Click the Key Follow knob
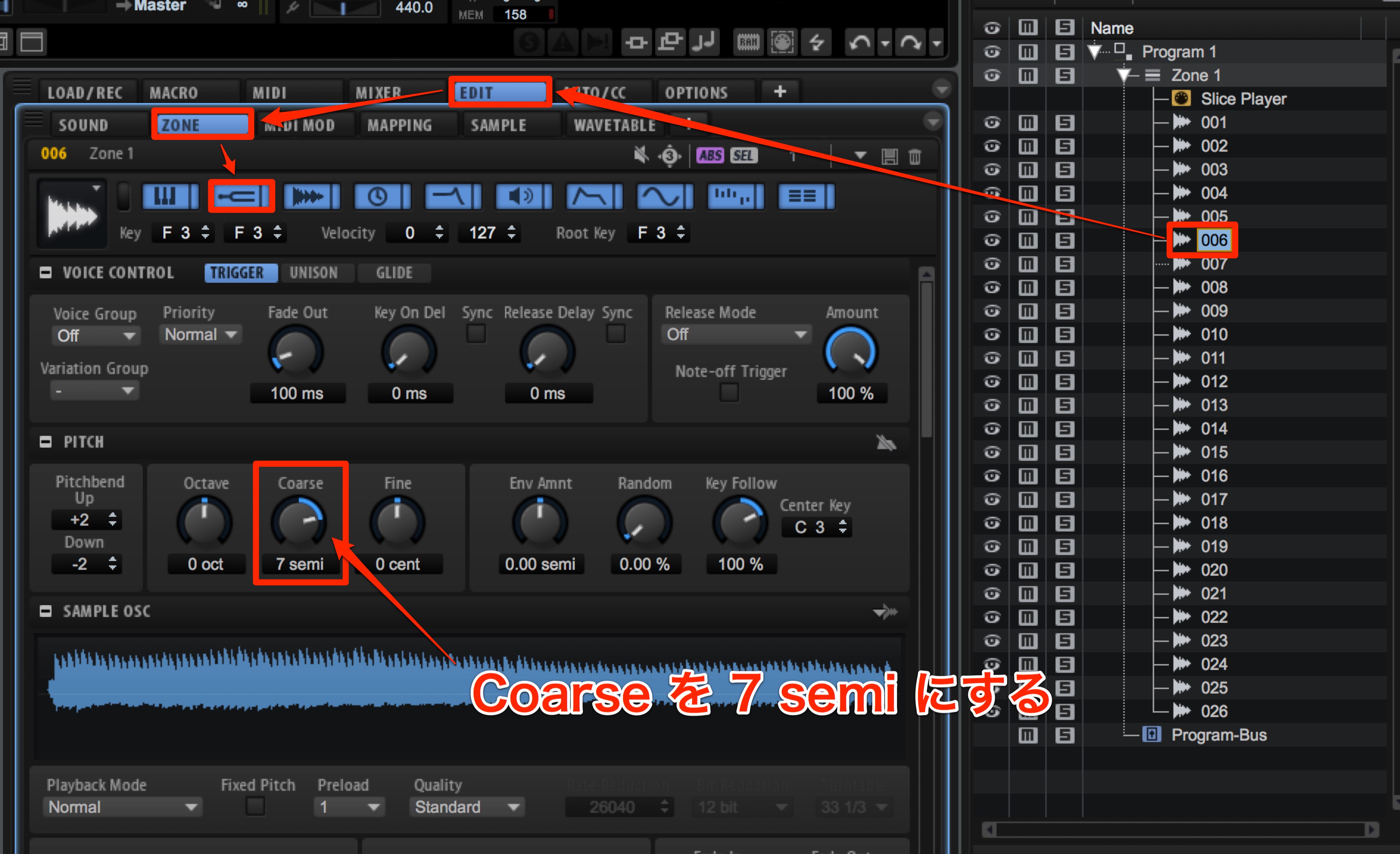The image size is (1400, 854). click(740, 523)
